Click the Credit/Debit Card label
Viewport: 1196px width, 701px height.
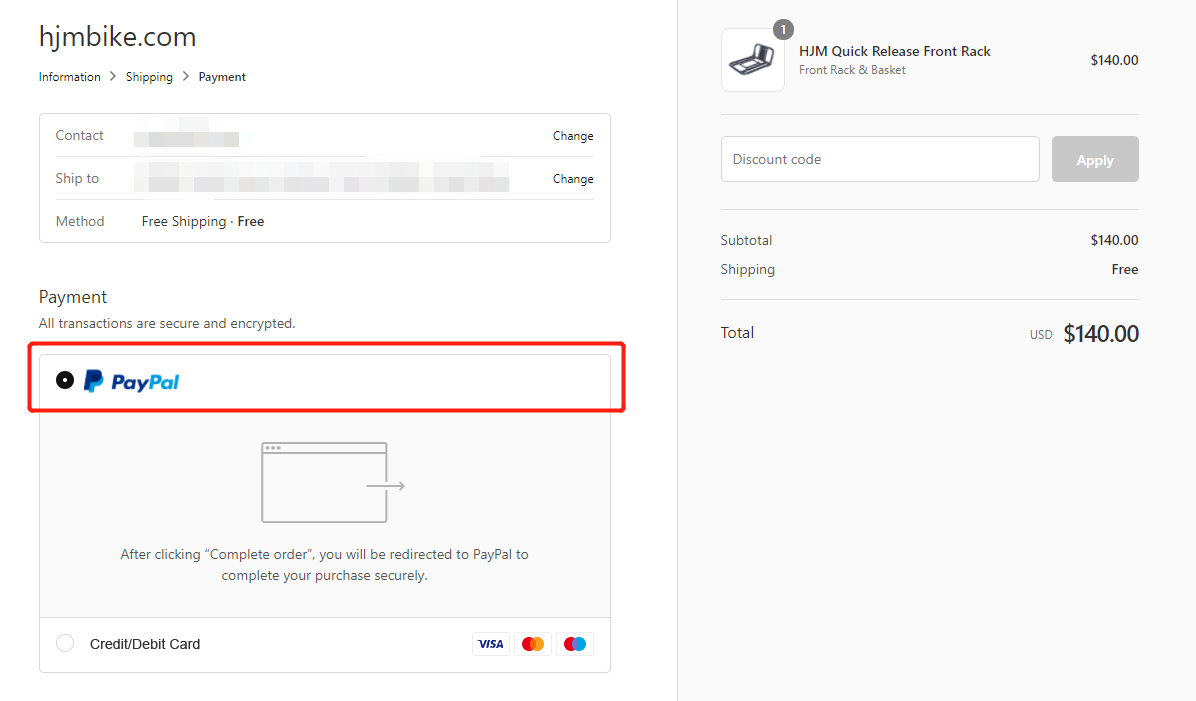[145, 644]
